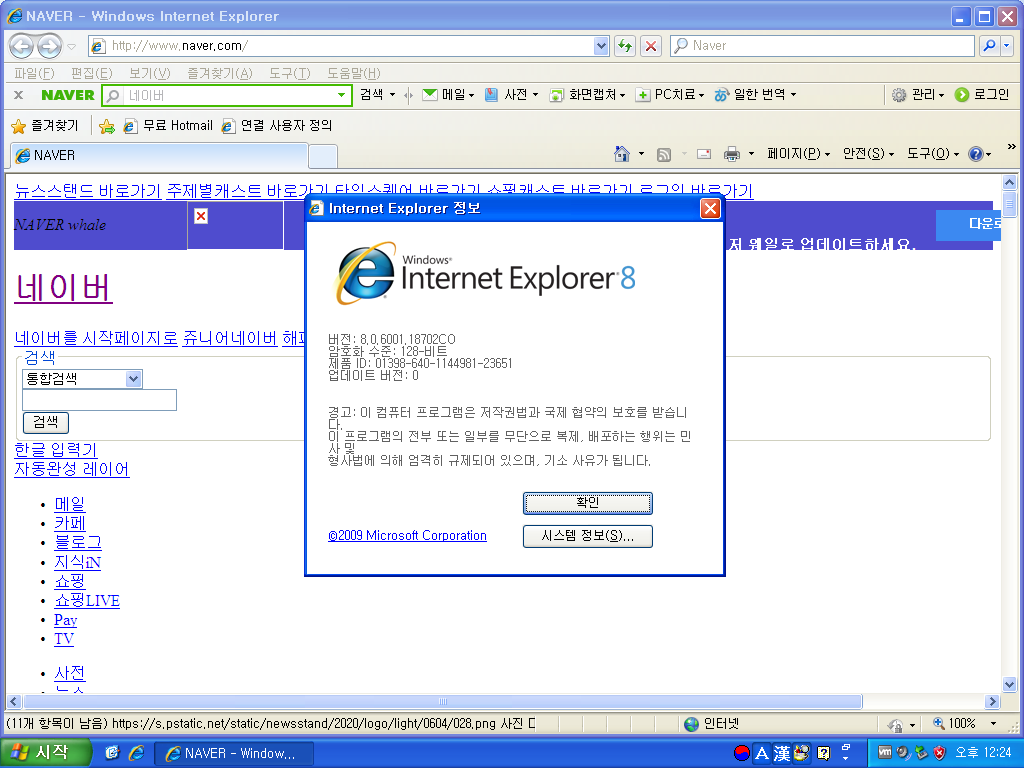Open ©2009 Microsoft Corporation link
The height and width of the screenshot is (768, 1024).
tap(408, 536)
